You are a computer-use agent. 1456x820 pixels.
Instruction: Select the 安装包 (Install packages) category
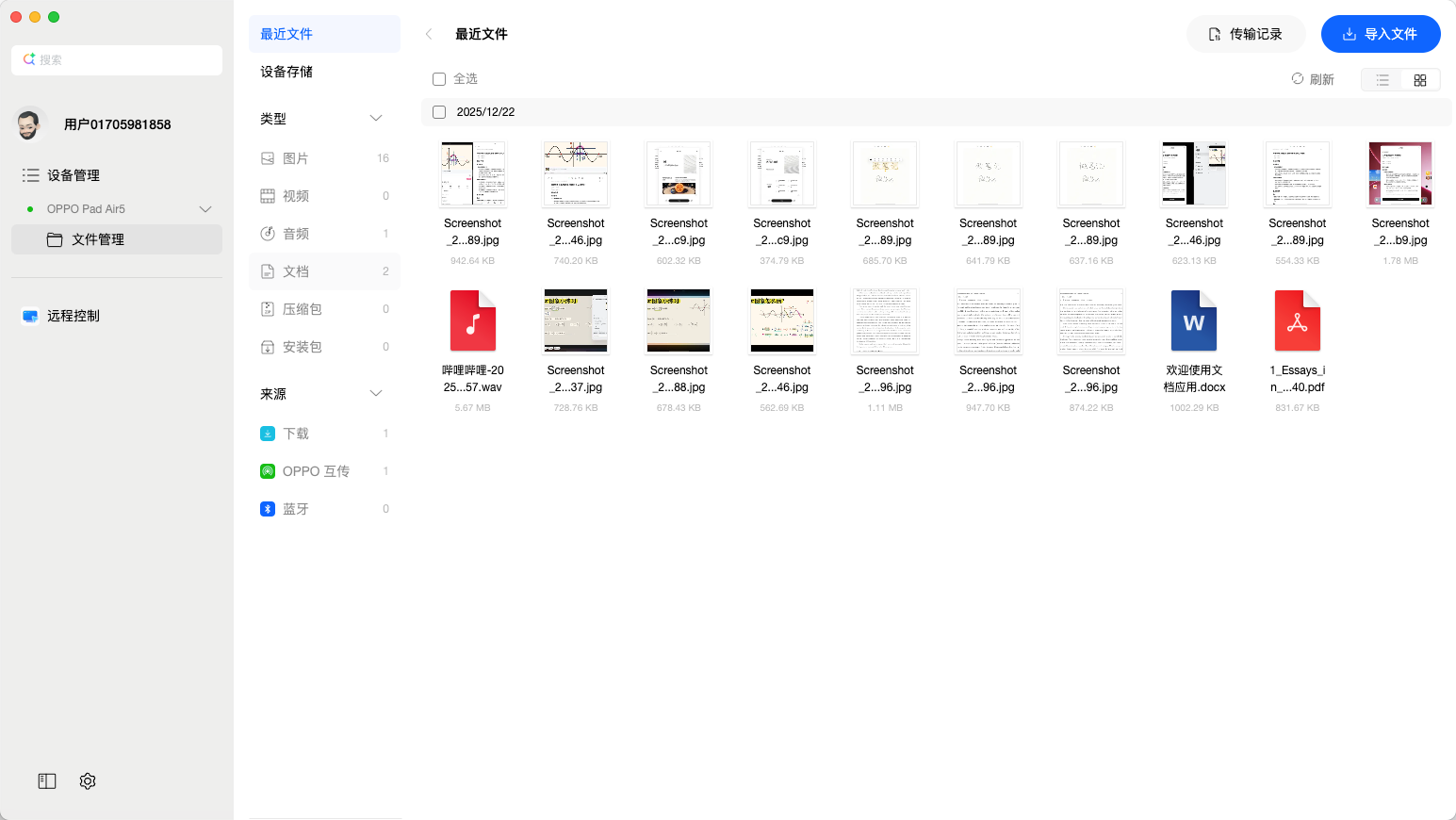coord(302,346)
